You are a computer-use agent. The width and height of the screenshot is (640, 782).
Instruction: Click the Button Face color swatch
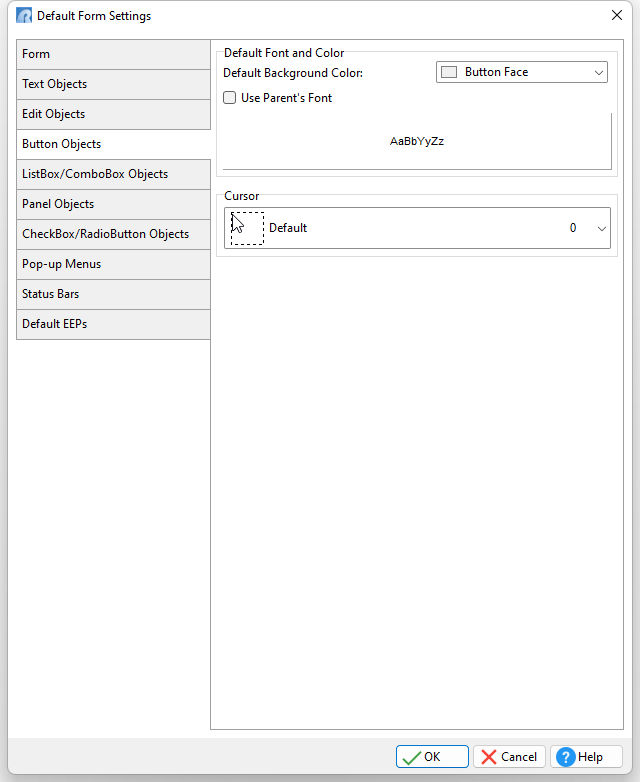pos(449,72)
